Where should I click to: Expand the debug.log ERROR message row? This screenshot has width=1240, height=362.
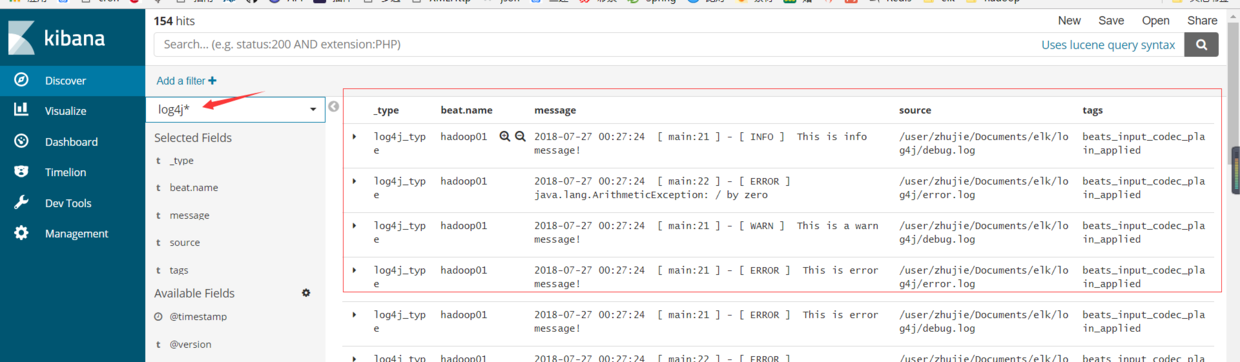pos(354,315)
